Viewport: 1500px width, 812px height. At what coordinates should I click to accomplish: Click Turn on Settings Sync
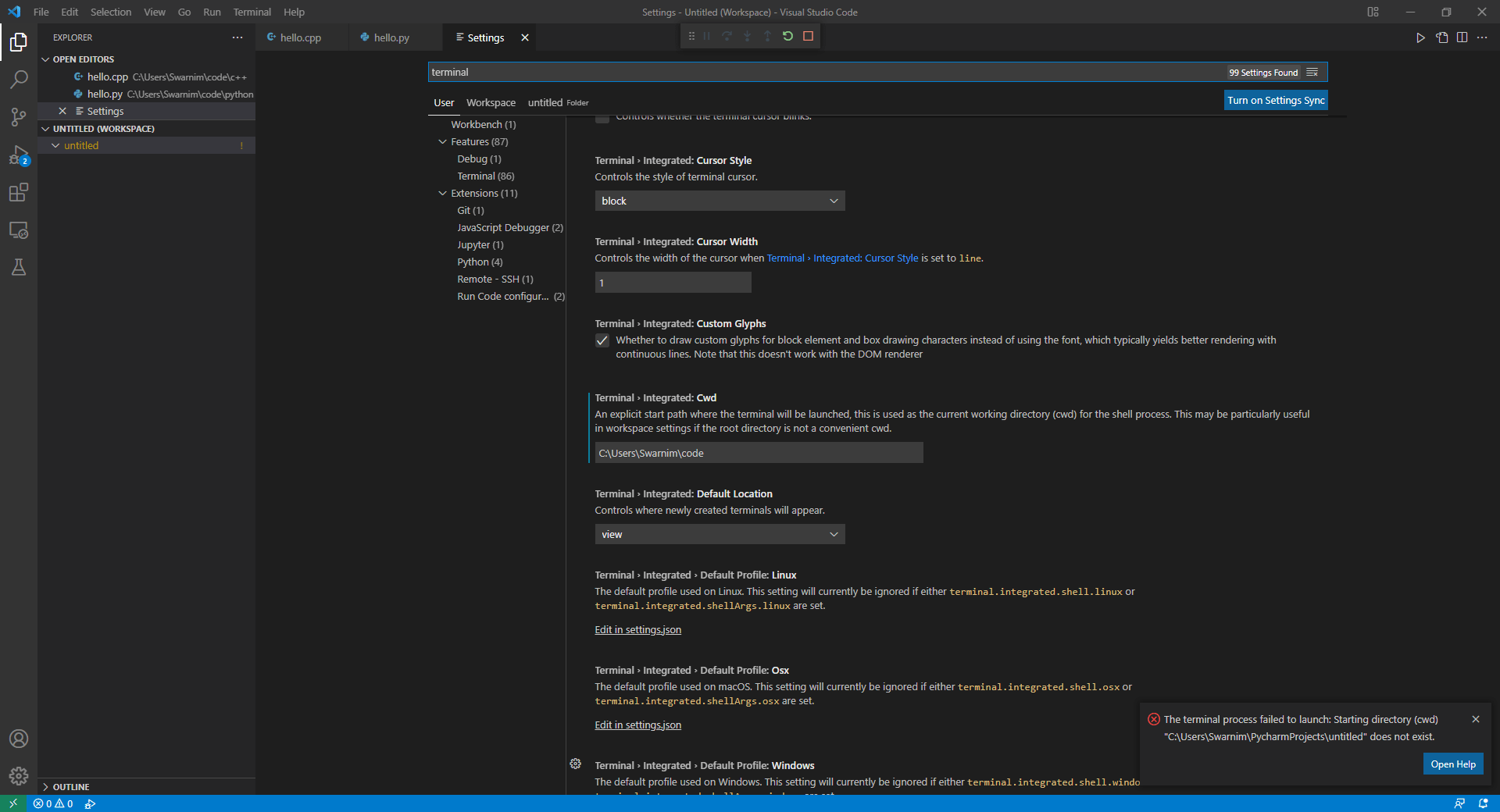coord(1276,100)
